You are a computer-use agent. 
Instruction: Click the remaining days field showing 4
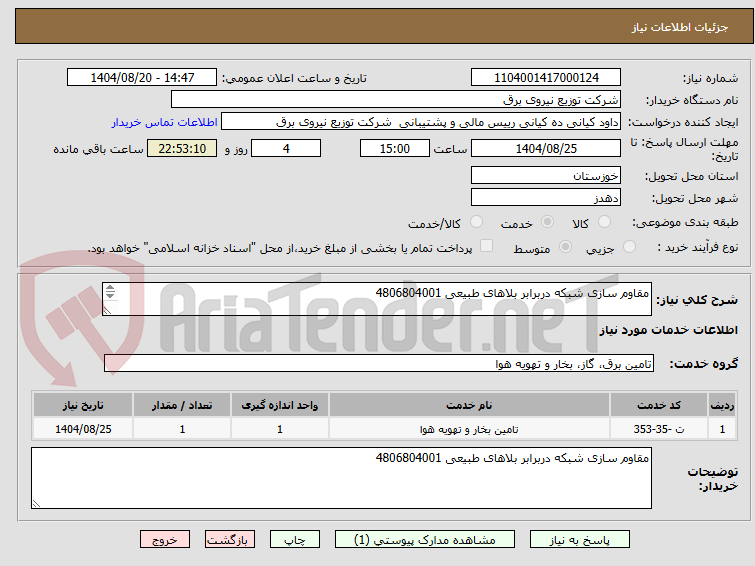tap(286, 148)
